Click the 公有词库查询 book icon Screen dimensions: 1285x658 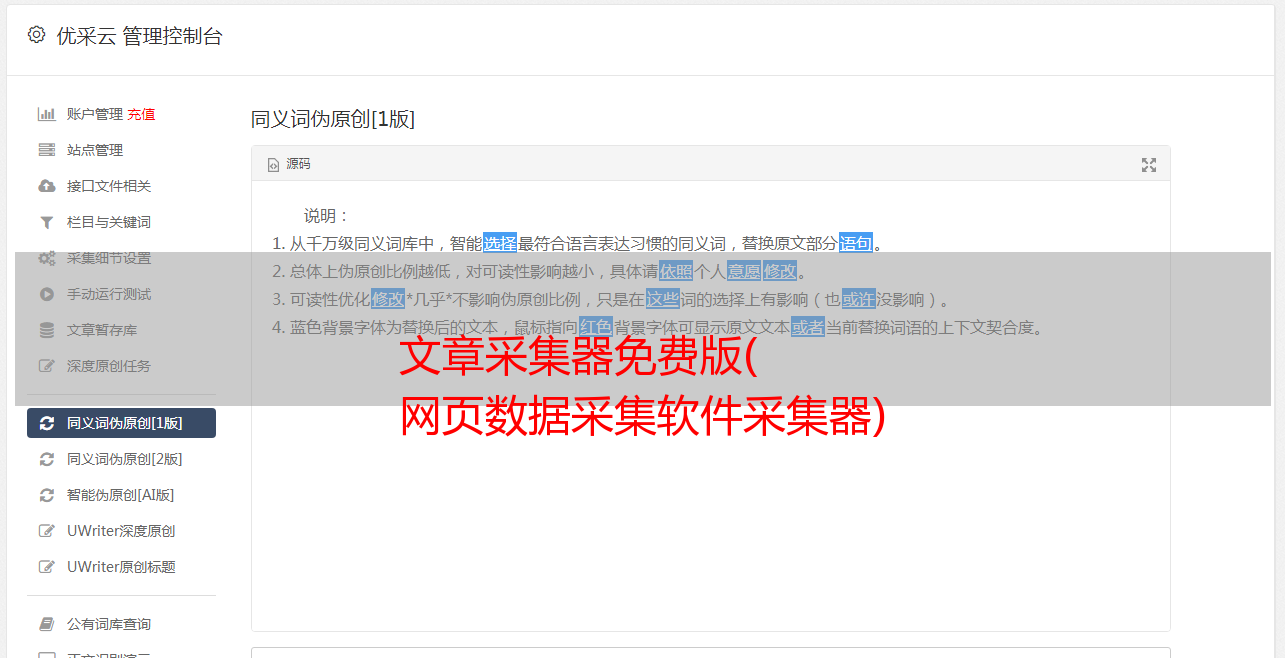[46, 624]
